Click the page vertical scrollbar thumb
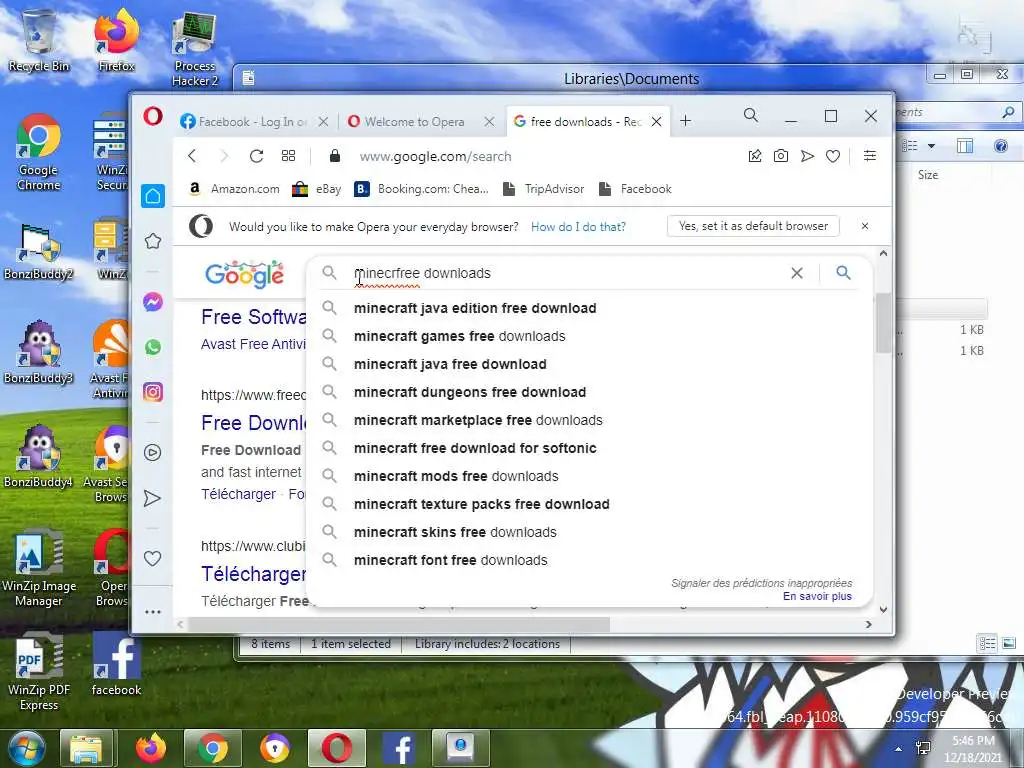The image size is (1024, 768). 883,323
